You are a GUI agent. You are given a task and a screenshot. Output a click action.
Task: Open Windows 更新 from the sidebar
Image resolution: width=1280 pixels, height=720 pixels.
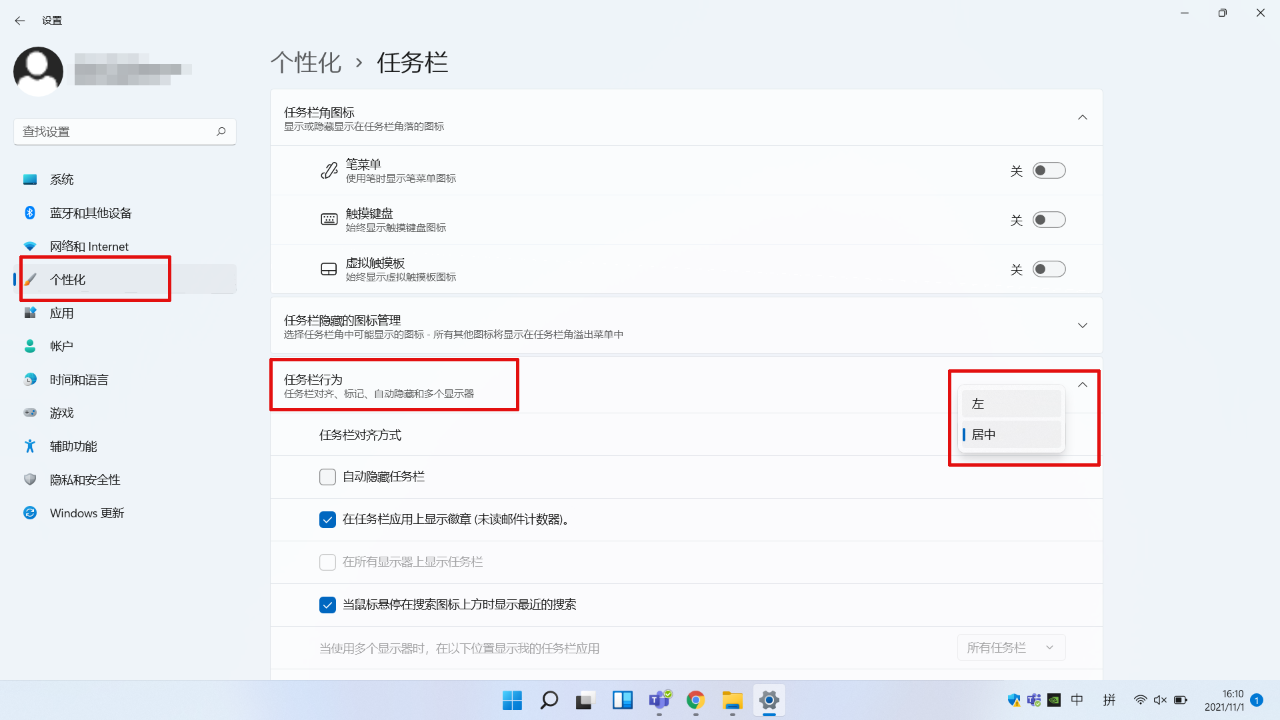coord(88,513)
